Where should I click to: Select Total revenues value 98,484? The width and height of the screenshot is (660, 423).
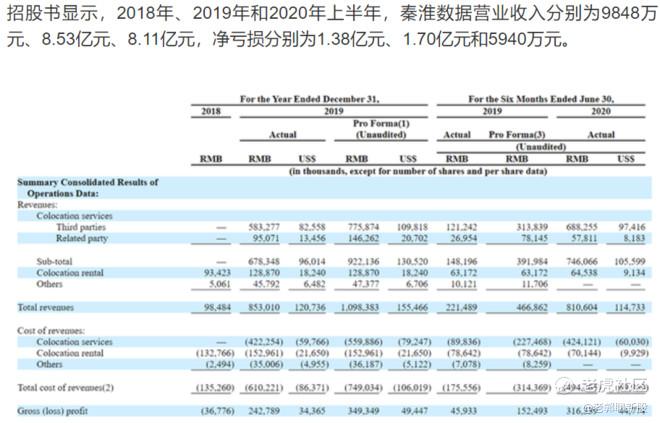pos(217,308)
